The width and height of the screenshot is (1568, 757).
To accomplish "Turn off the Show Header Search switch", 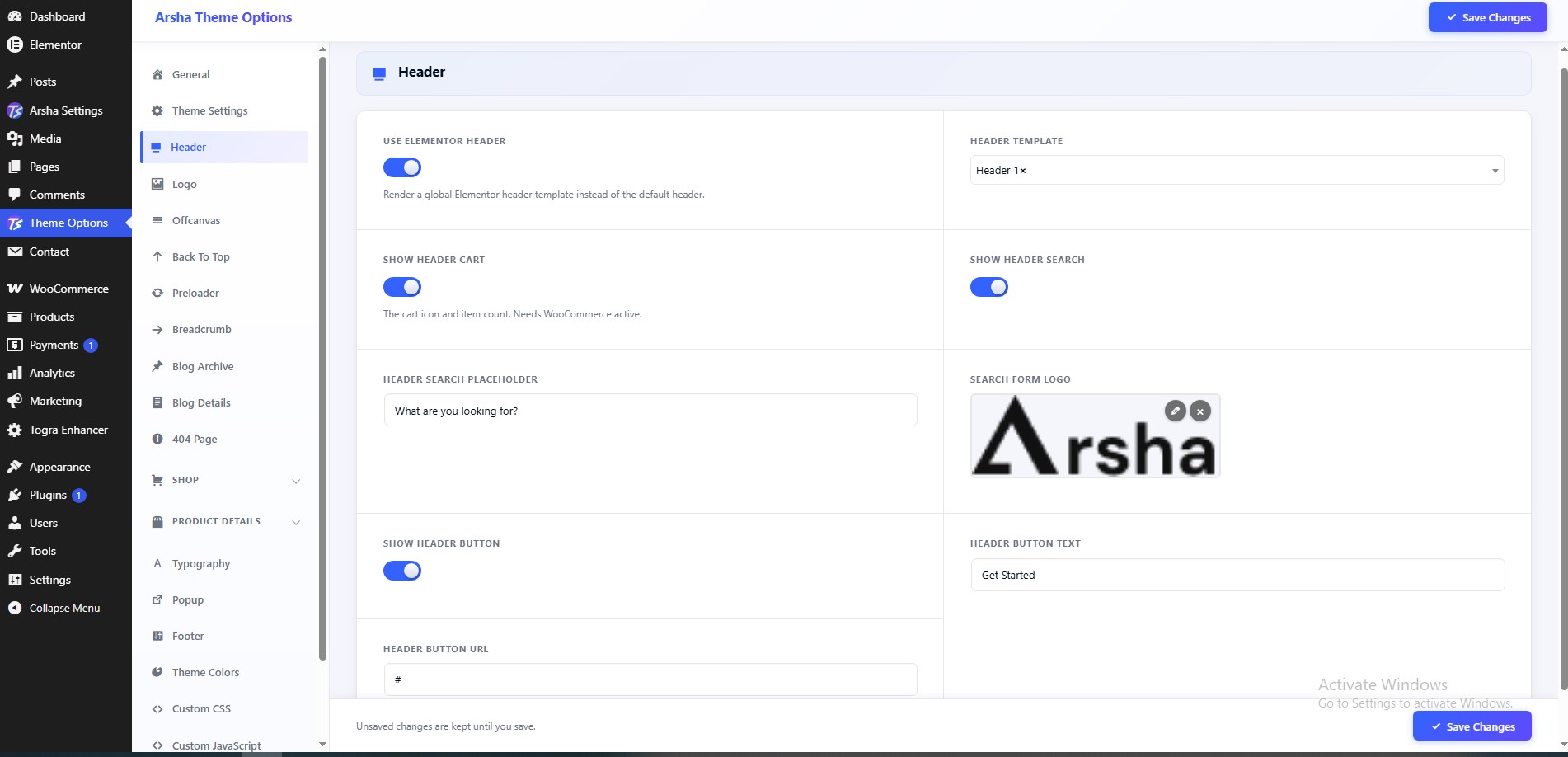I will click(989, 287).
